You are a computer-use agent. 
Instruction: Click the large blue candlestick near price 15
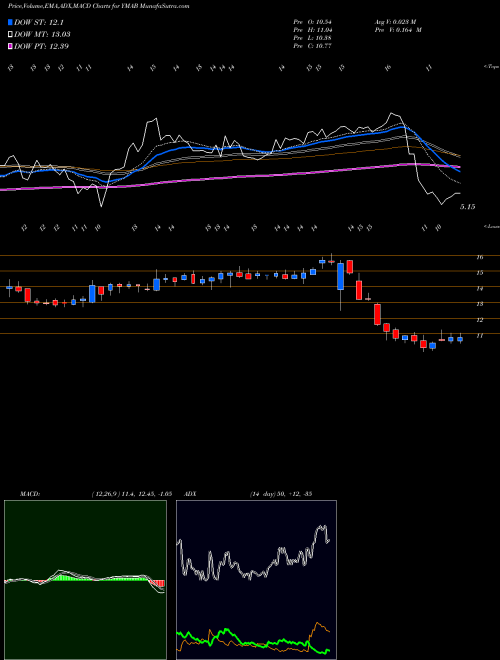click(340, 276)
